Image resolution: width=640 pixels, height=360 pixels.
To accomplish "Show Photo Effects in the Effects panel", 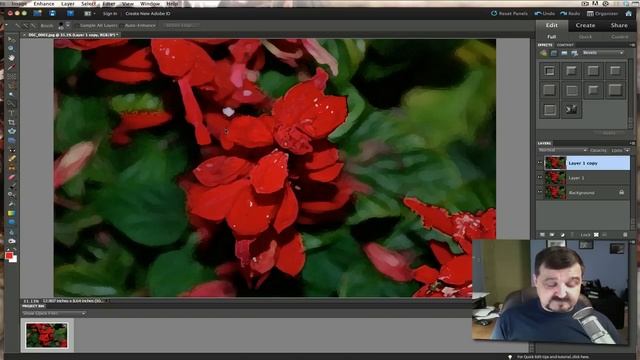I will click(564, 53).
